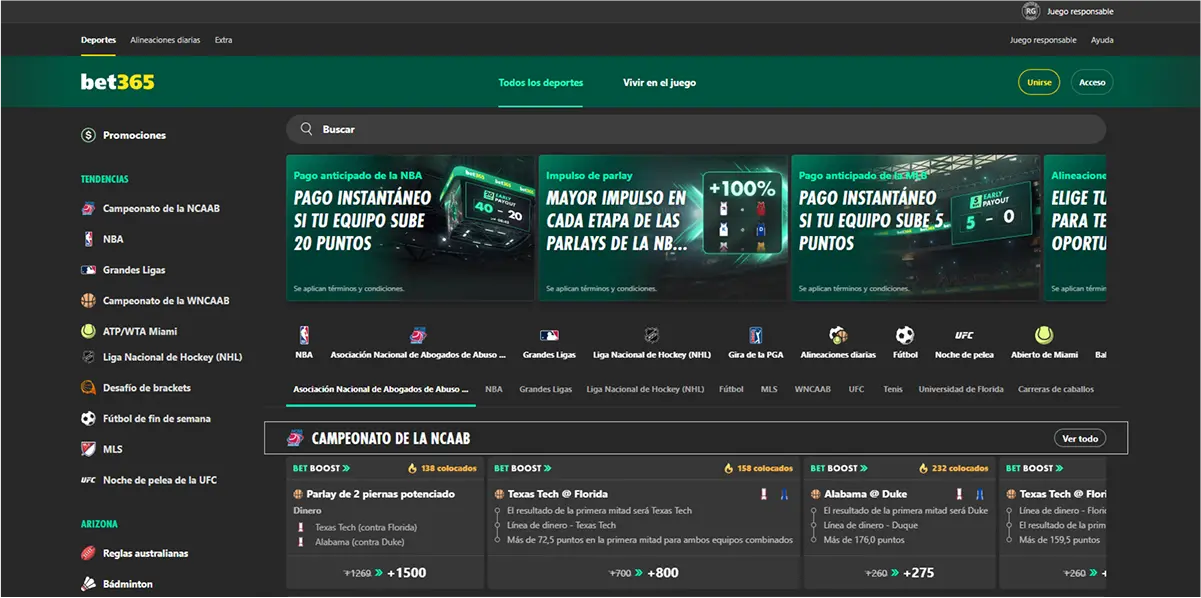Image resolution: width=1201 pixels, height=598 pixels.
Task: Click the ATP/WTA Miami tennis ball icon
Action: [x=88, y=331]
